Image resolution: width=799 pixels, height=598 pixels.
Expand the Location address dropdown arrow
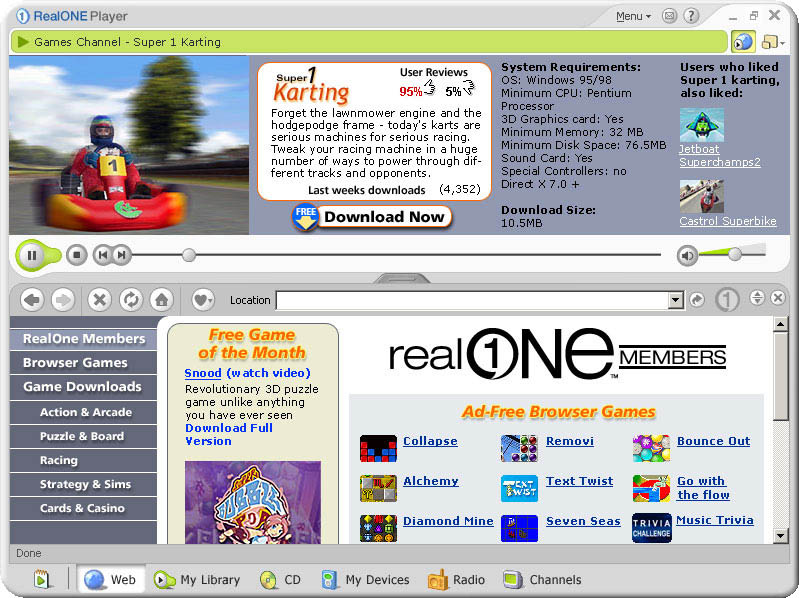click(676, 300)
